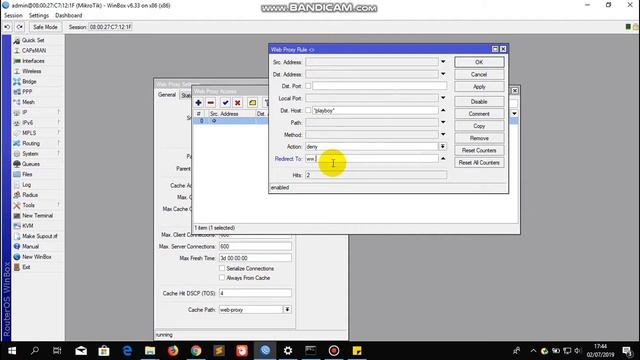Click the Max Fresh Time field
The height and width of the screenshot is (360, 640).
255,258
